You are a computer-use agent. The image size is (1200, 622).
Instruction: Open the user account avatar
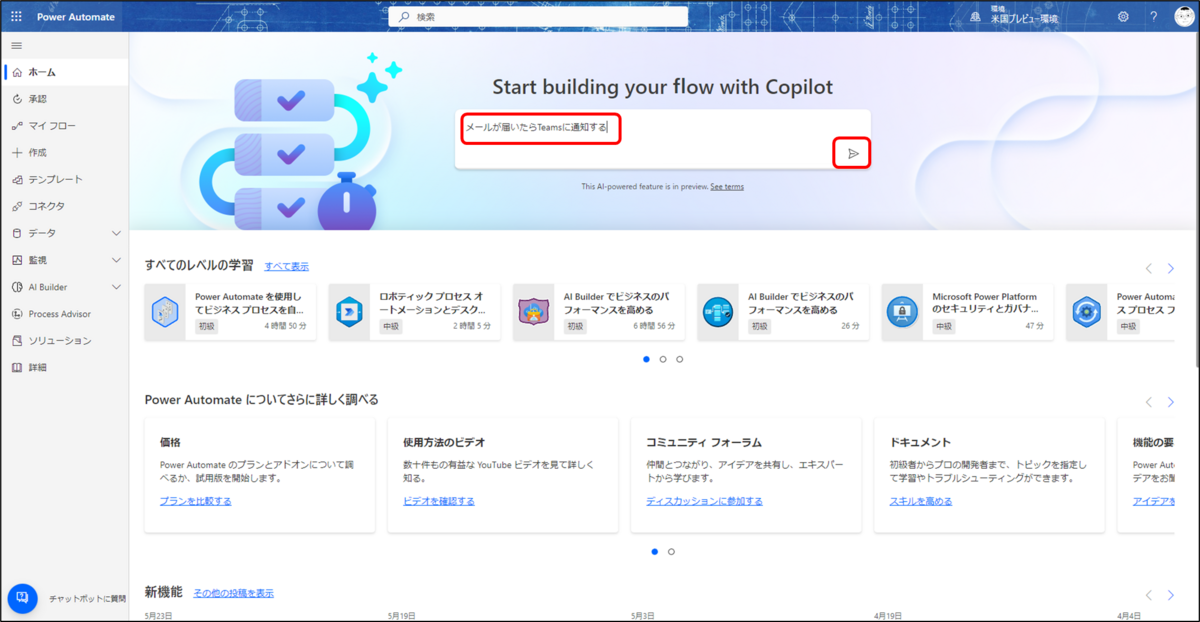(x=1184, y=17)
